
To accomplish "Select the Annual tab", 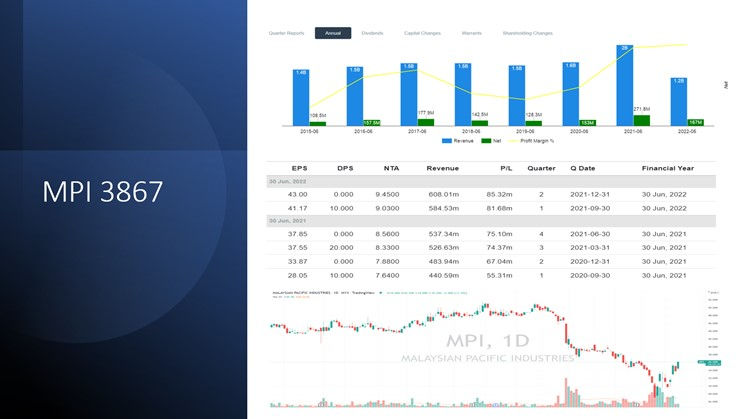I will pos(333,33).
